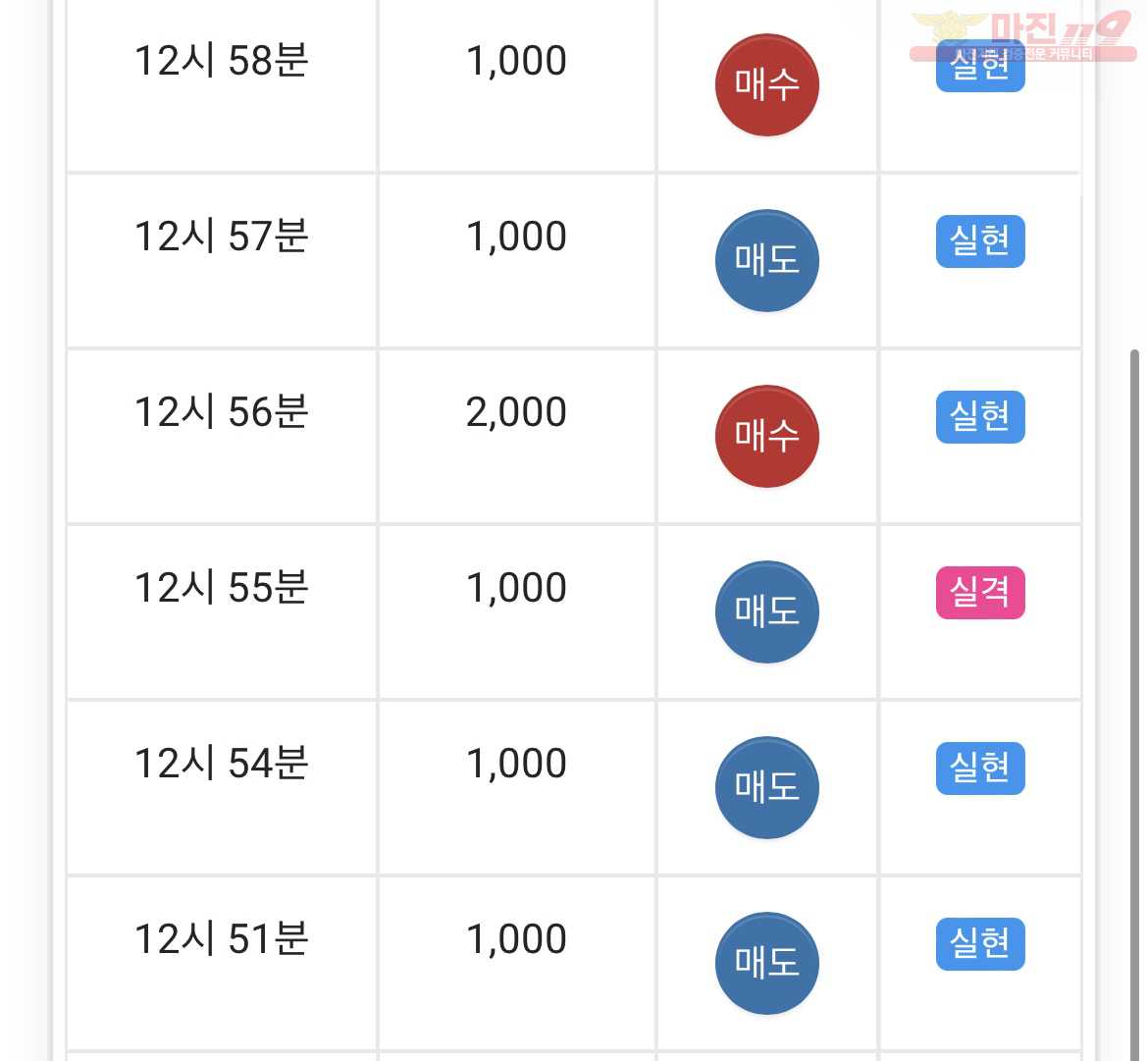Select the 실현 badge in 12시 54분 row
Image resolution: width=1148 pixels, height=1061 pixels.
[x=980, y=769]
